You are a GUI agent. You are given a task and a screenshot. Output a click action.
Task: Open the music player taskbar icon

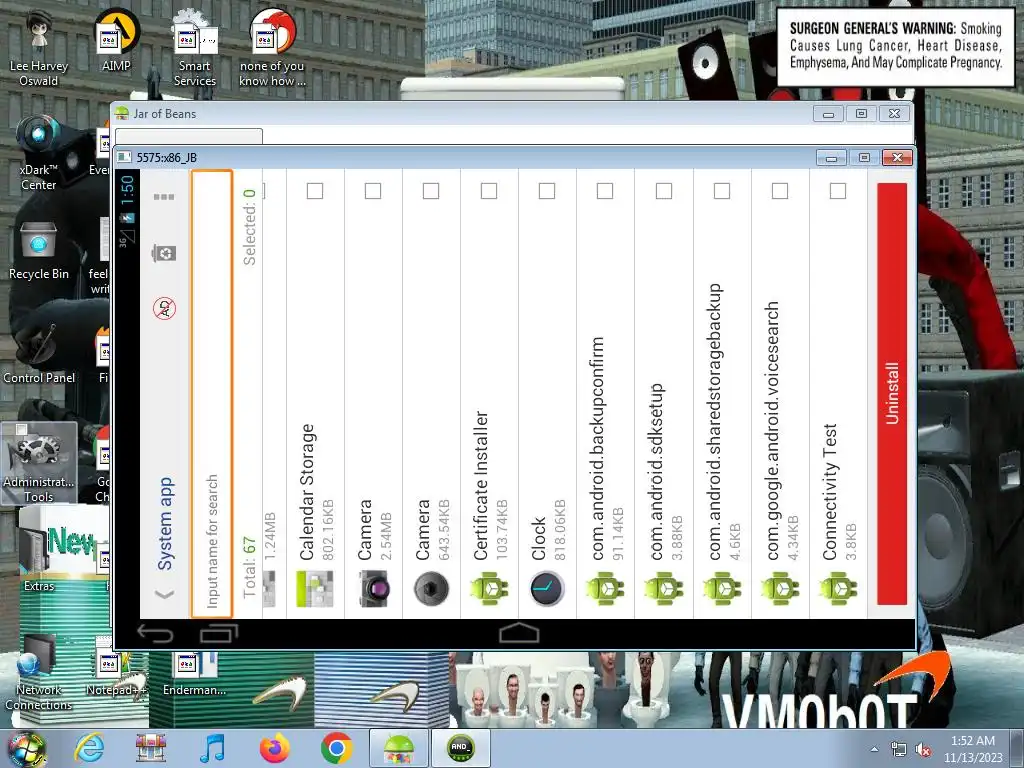point(213,748)
